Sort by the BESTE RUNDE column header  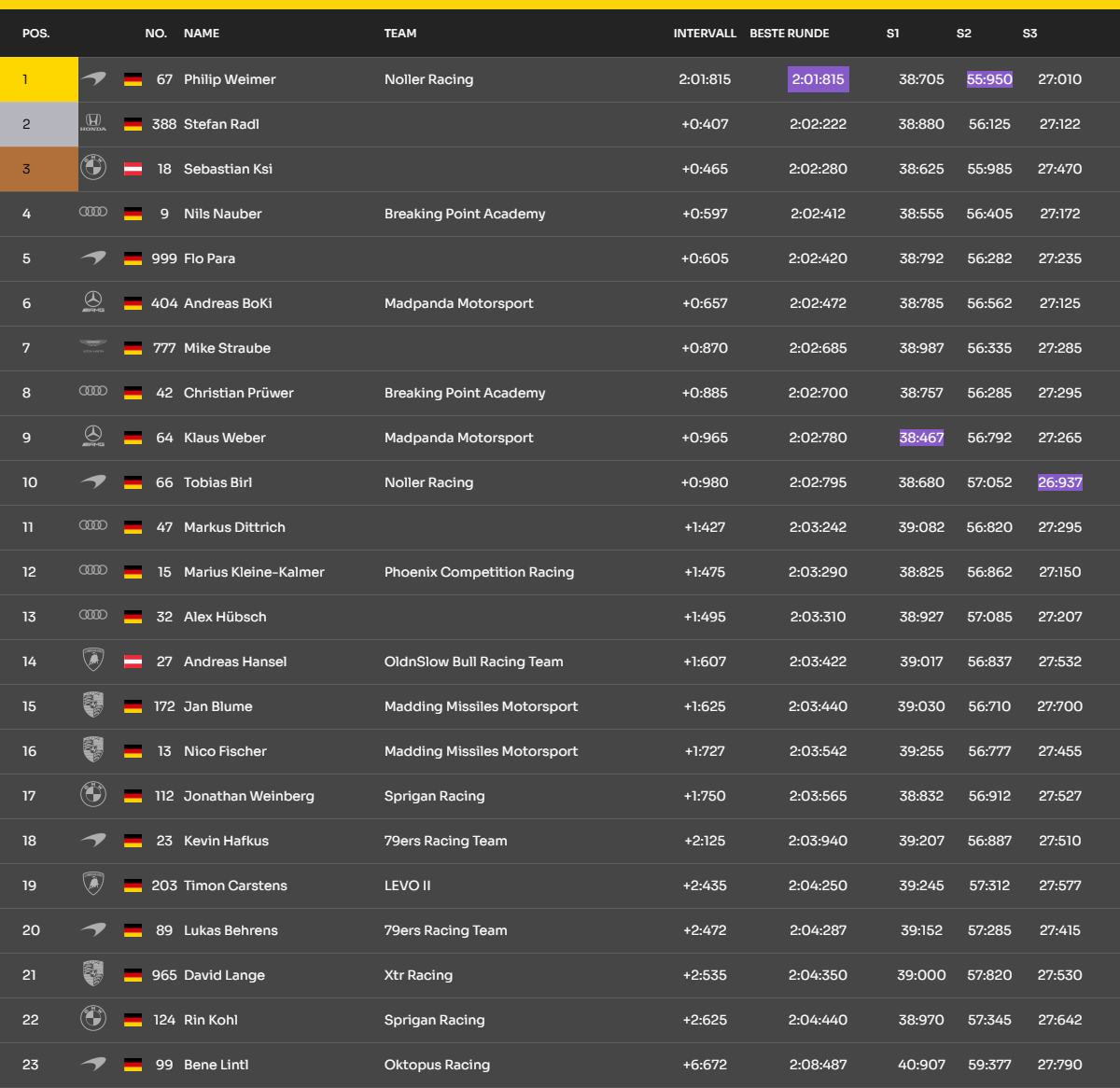click(x=789, y=34)
